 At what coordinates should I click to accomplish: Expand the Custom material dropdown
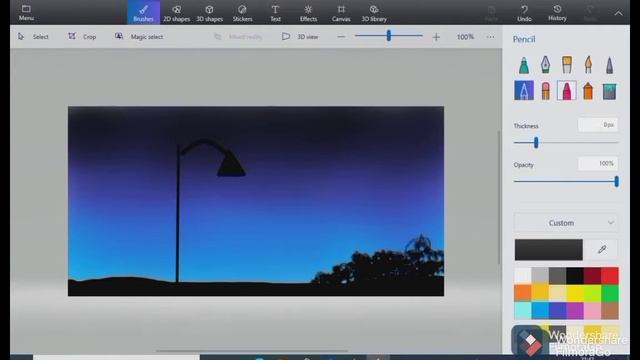[566, 223]
